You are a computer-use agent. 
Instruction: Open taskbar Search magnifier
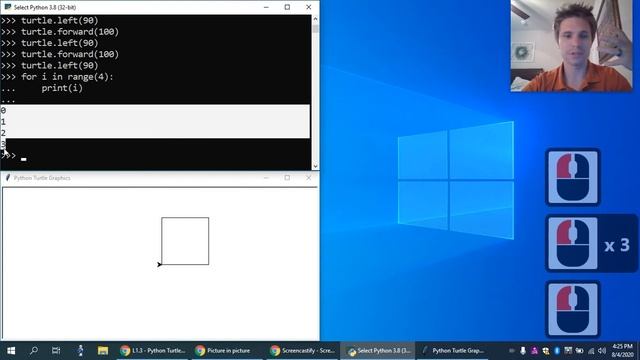coord(33,351)
